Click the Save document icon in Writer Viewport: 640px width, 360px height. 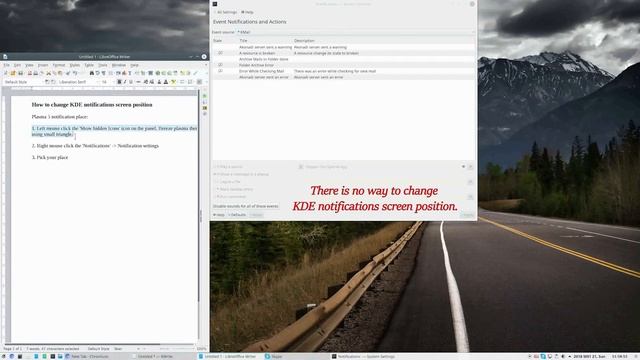20,73
